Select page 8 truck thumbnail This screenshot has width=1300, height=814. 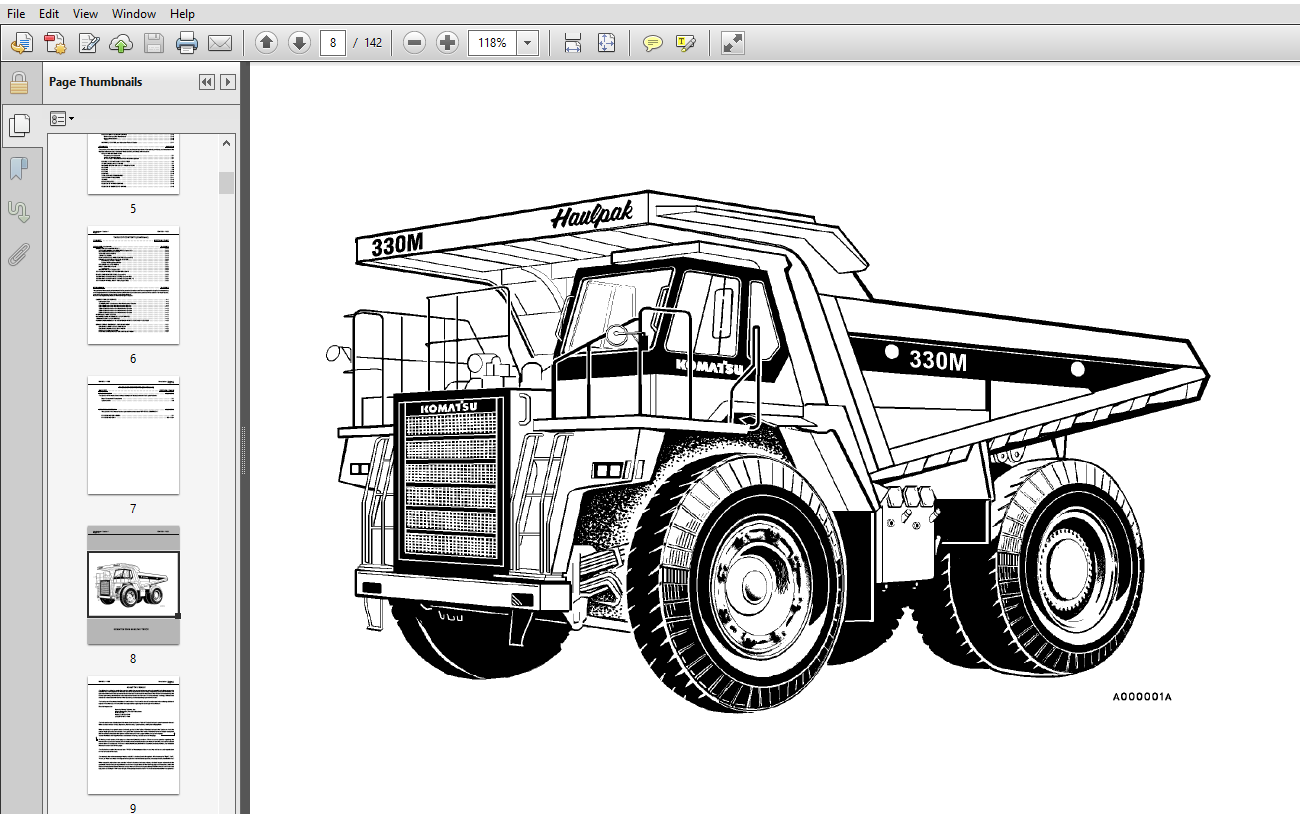click(x=133, y=585)
